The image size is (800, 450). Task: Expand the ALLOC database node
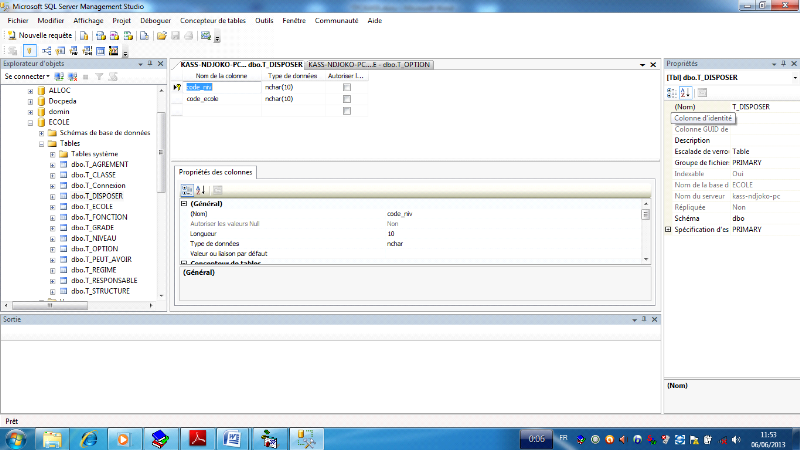(x=31, y=91)
